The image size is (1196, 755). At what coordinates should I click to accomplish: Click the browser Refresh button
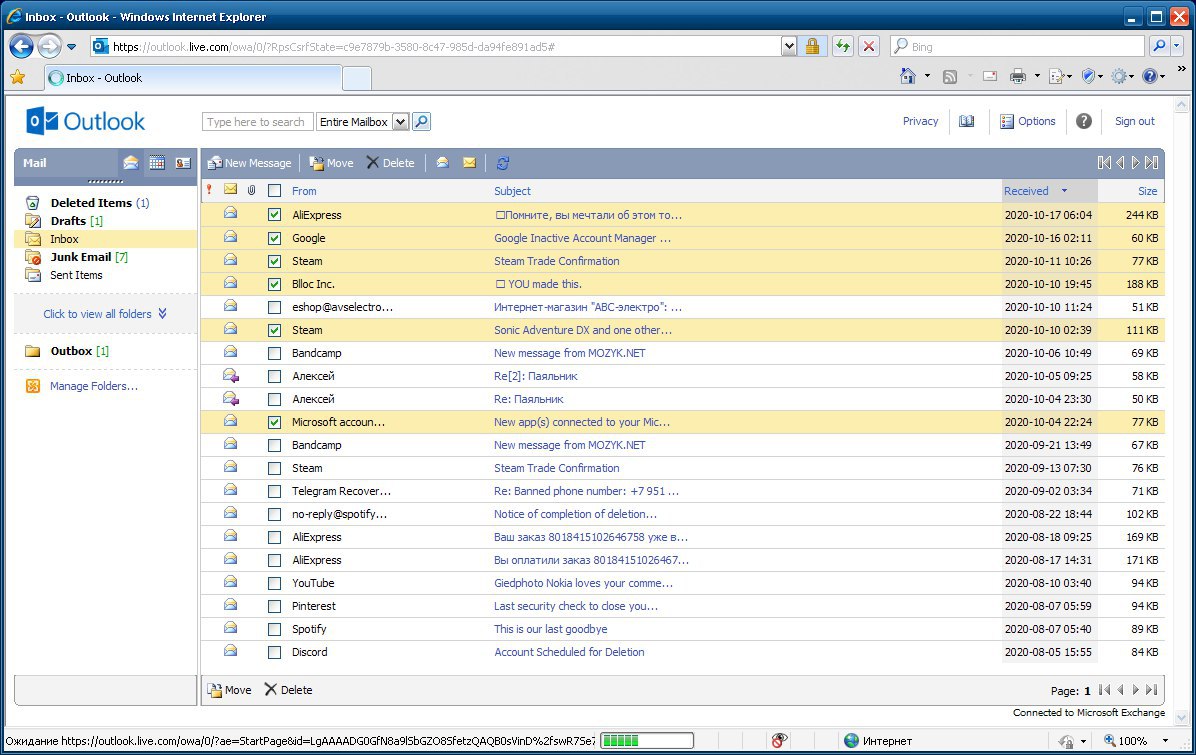(843, 47)
